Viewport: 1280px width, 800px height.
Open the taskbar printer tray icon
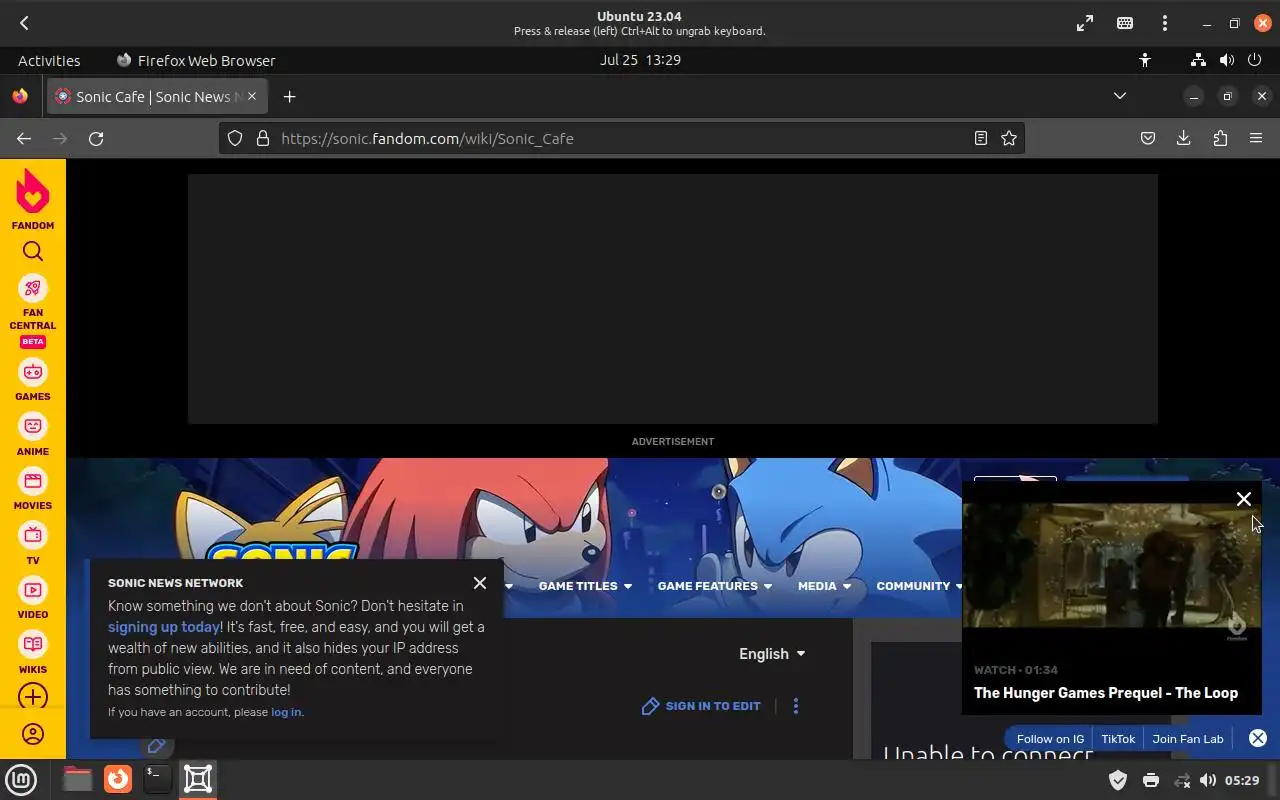pos(1150,780)
